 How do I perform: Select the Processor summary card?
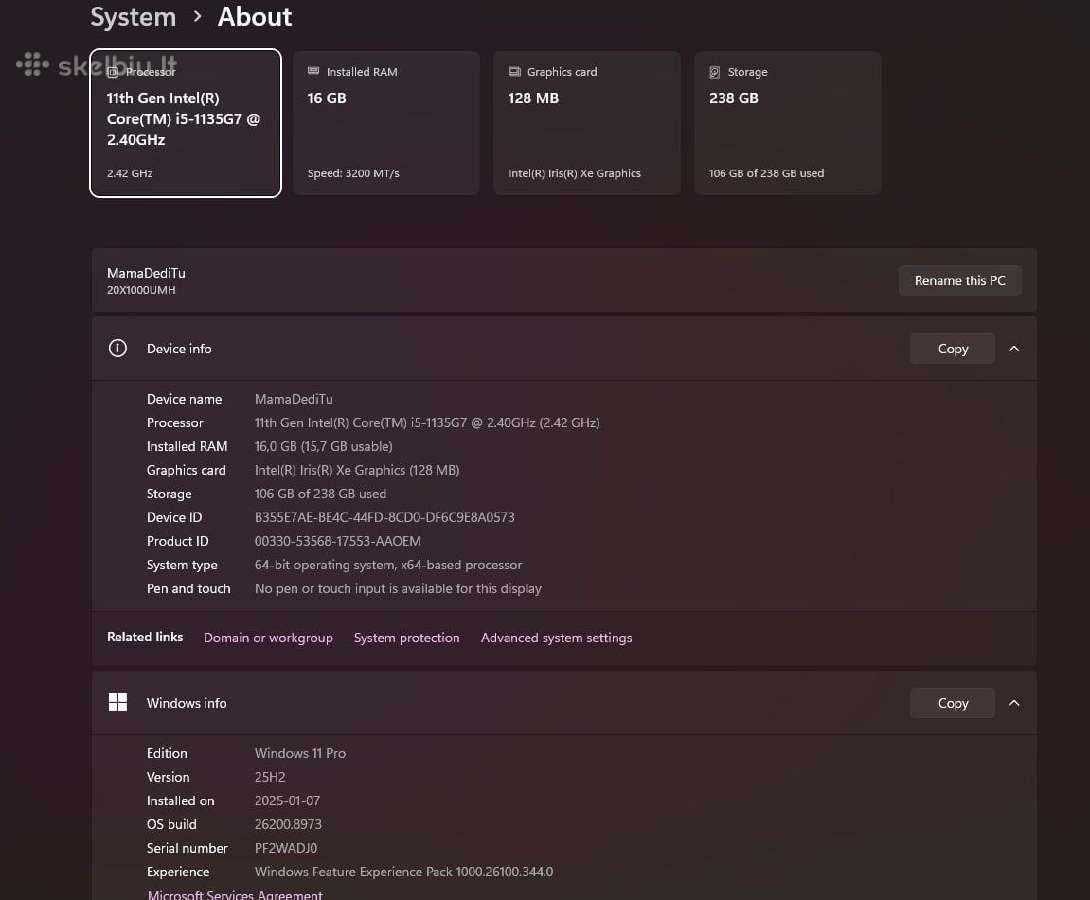click(186, 123)
